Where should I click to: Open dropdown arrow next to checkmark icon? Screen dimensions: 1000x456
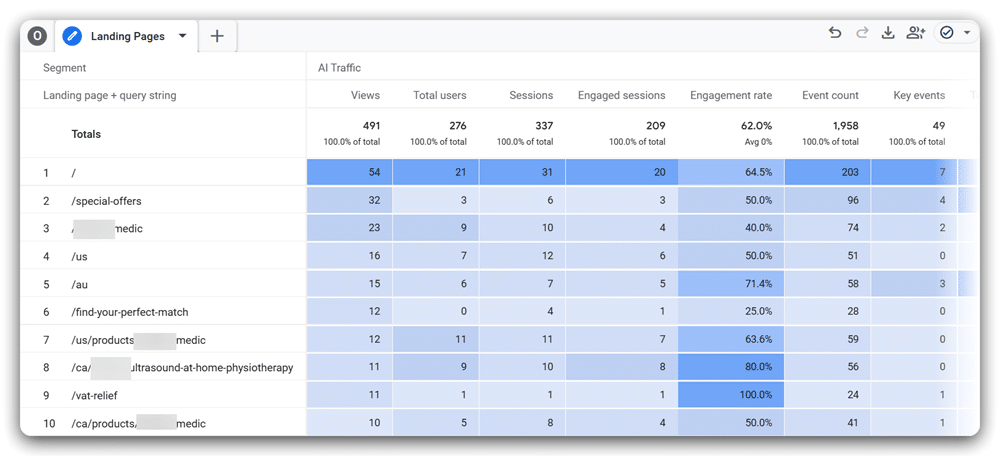coord(967,33)
